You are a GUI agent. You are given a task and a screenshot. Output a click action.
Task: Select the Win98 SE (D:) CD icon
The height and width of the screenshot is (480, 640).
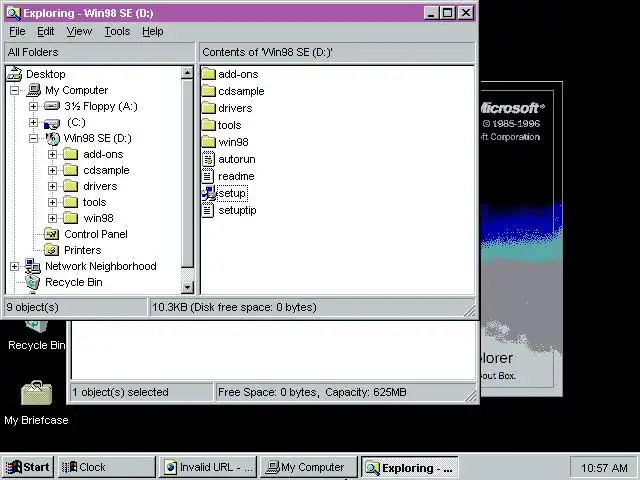(52, 139)
